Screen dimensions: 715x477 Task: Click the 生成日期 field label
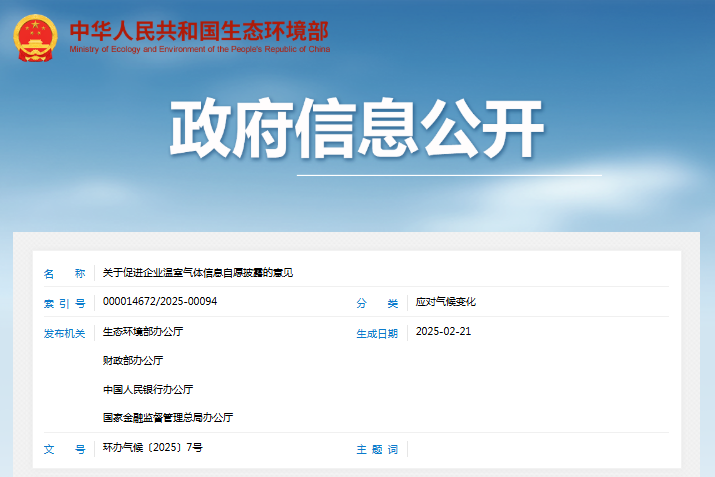click(377, 333)
